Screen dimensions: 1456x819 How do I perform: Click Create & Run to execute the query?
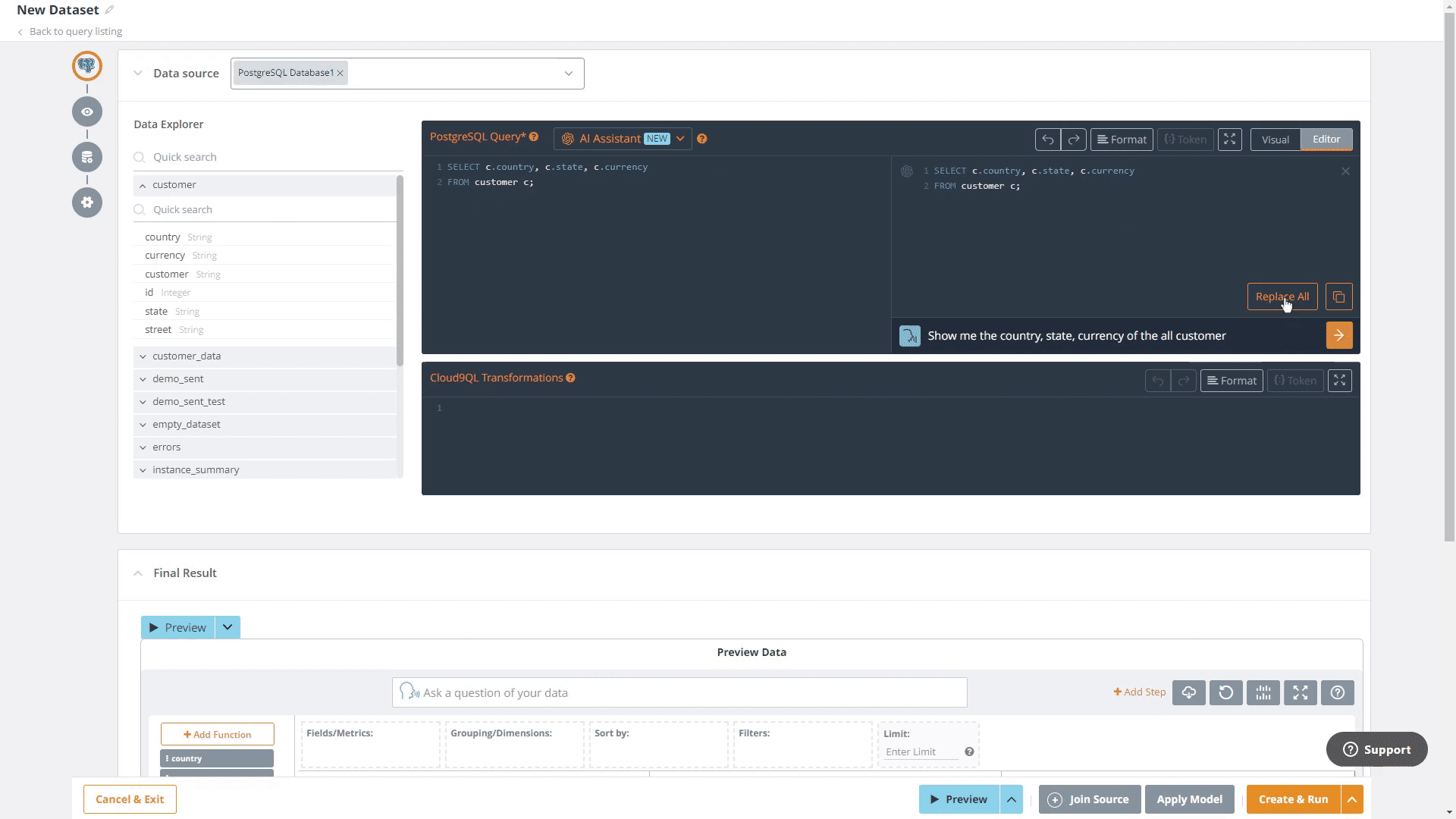coord(1293,799)
